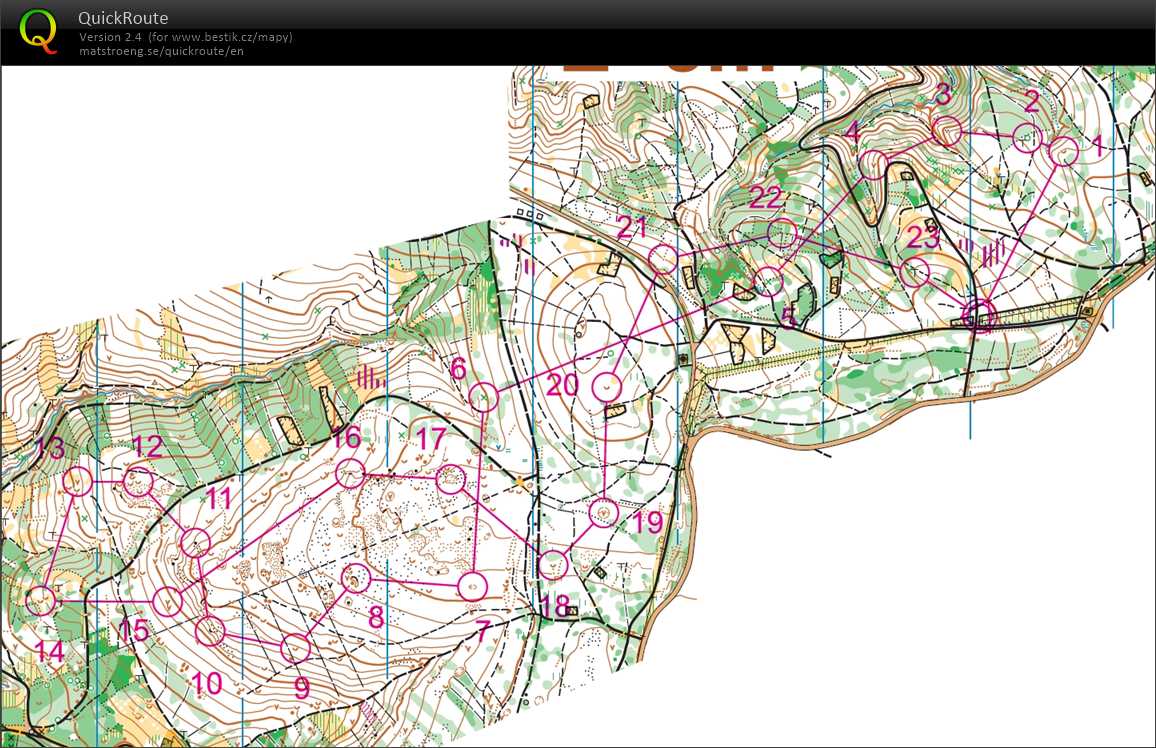The image size is (1156, 748).
Task: Select the control circle for checkpoint 3
Action: point(947,130)
